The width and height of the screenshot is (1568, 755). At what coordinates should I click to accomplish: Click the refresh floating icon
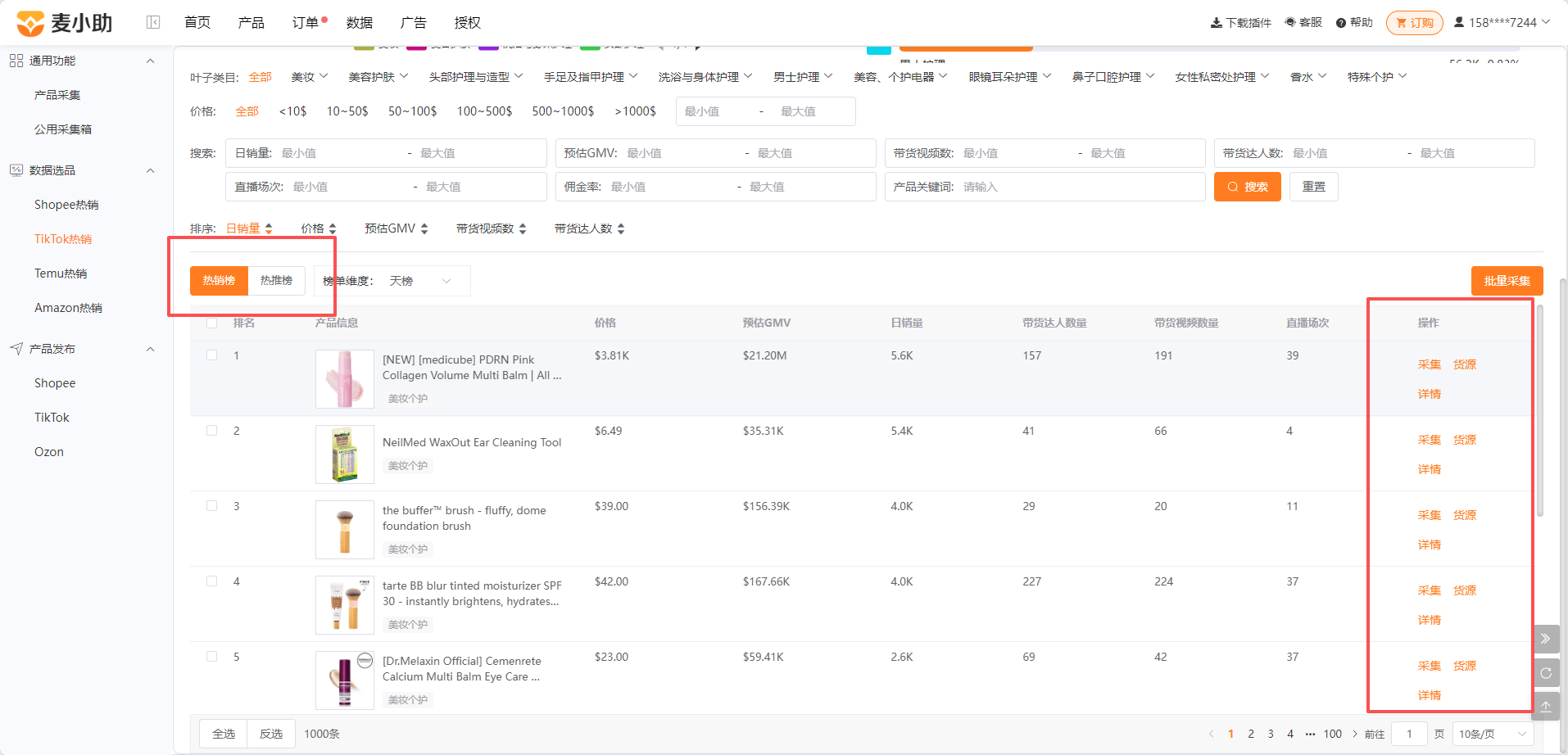[x=1546, y=673]
